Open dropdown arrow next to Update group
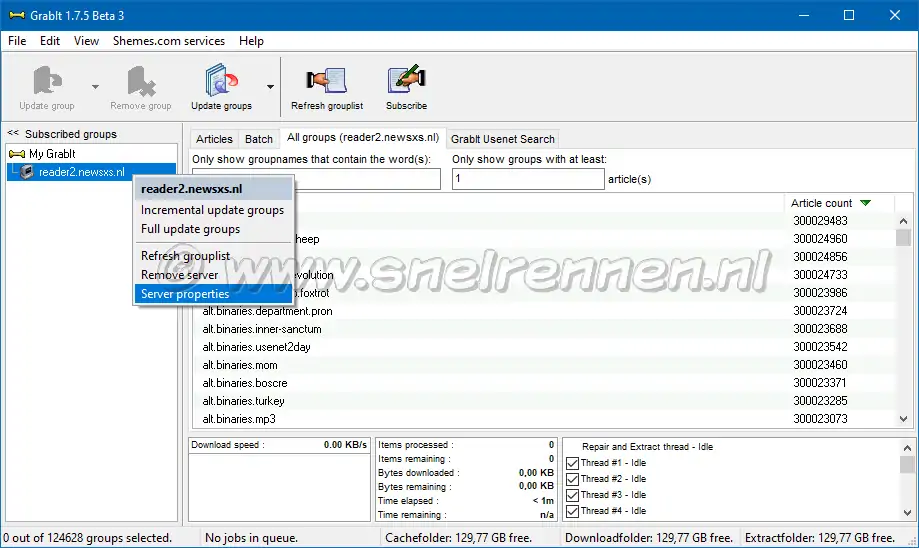Screen dimensions: 919x548 click(x=95, y=87)
